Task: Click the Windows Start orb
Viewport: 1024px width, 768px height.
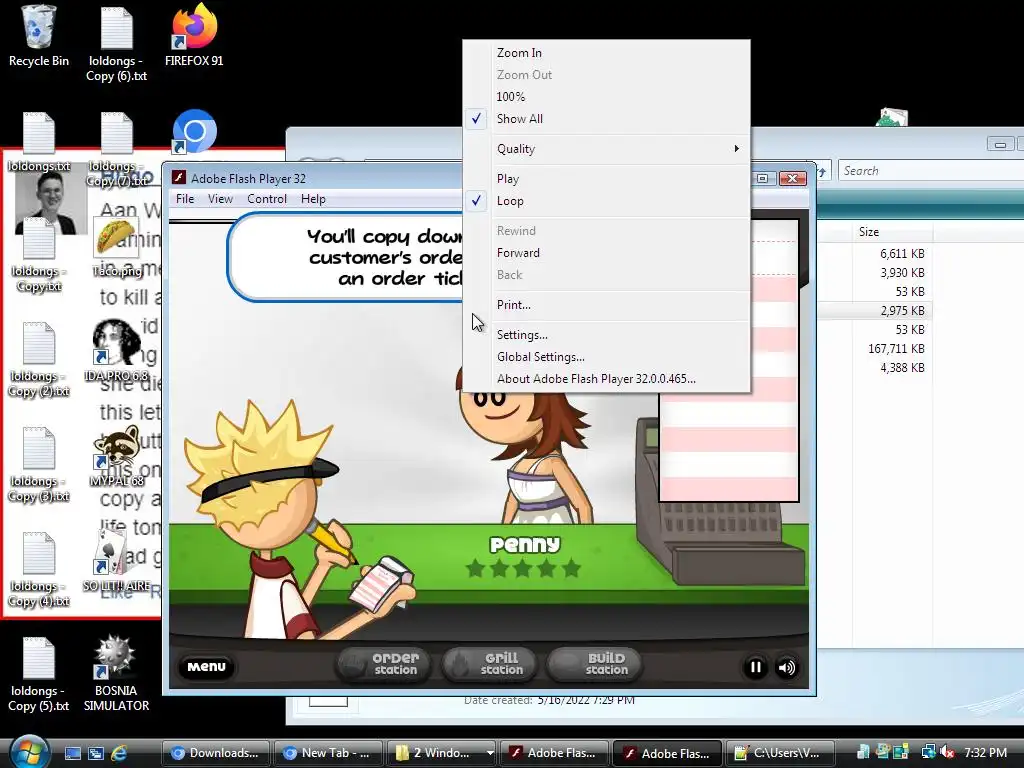Action: [x=29, y=752]
